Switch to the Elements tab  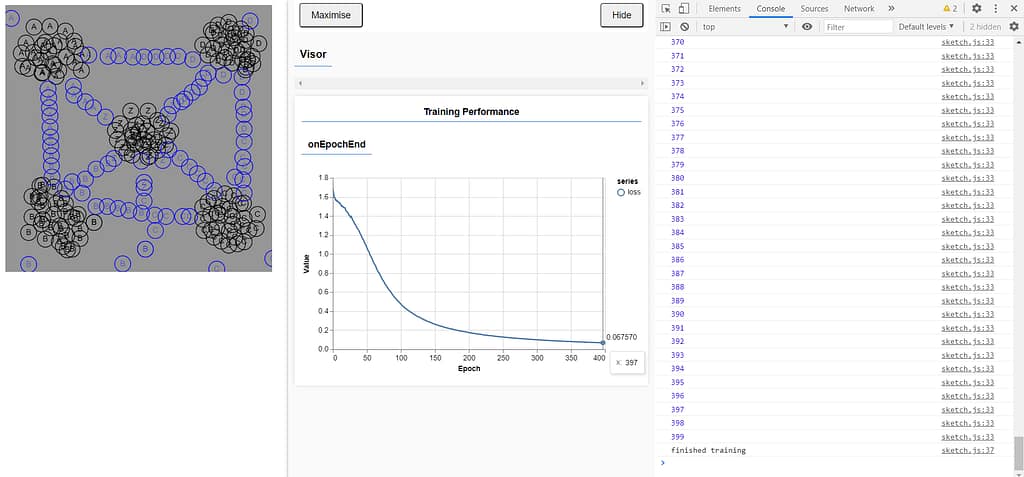[724, 9]
